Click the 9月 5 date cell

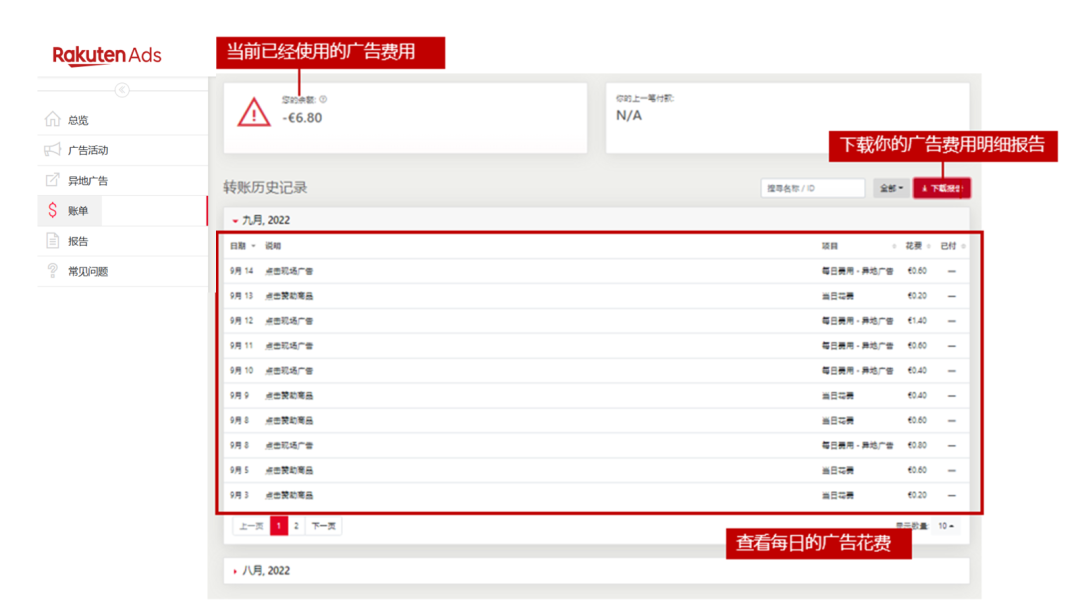click(x=239, y=470)
